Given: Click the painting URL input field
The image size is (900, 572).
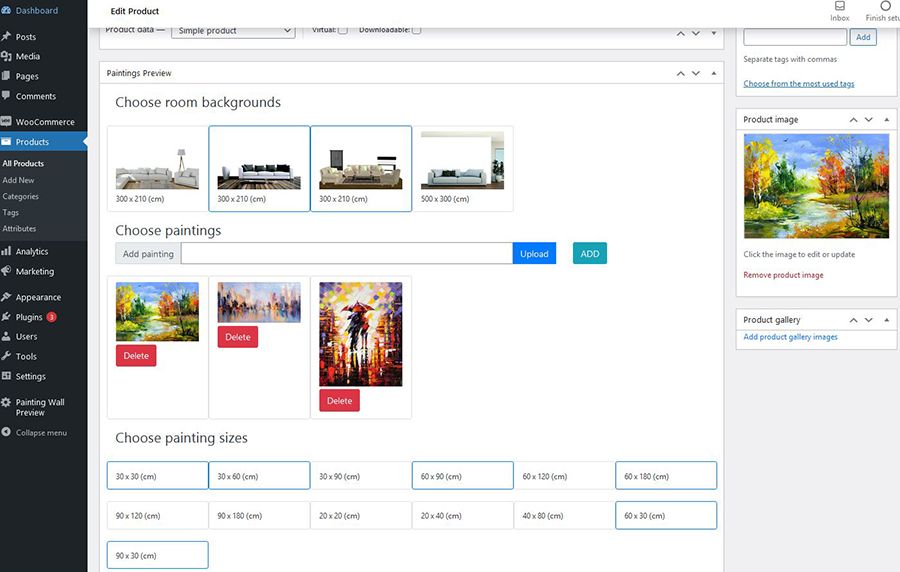Looking at the screenshot, I should [x=347, y=254].
